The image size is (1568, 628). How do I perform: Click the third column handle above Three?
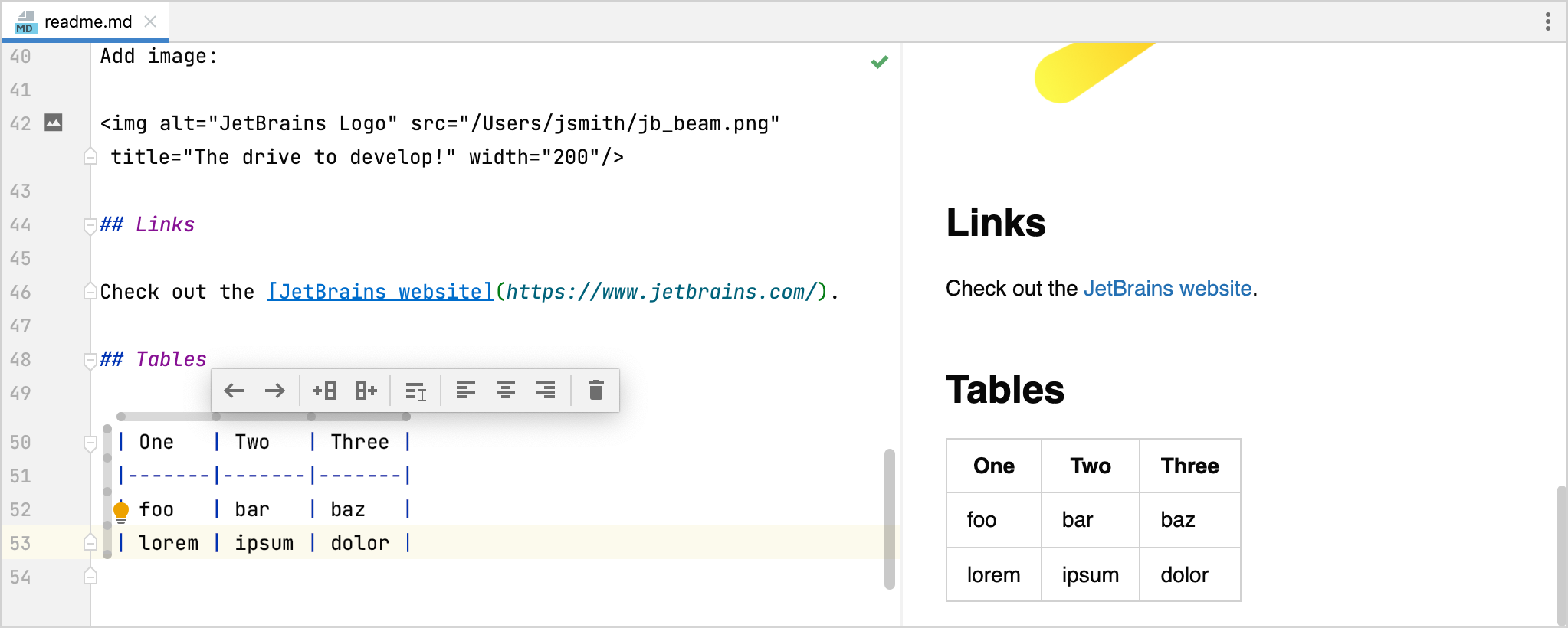[359, 417]
